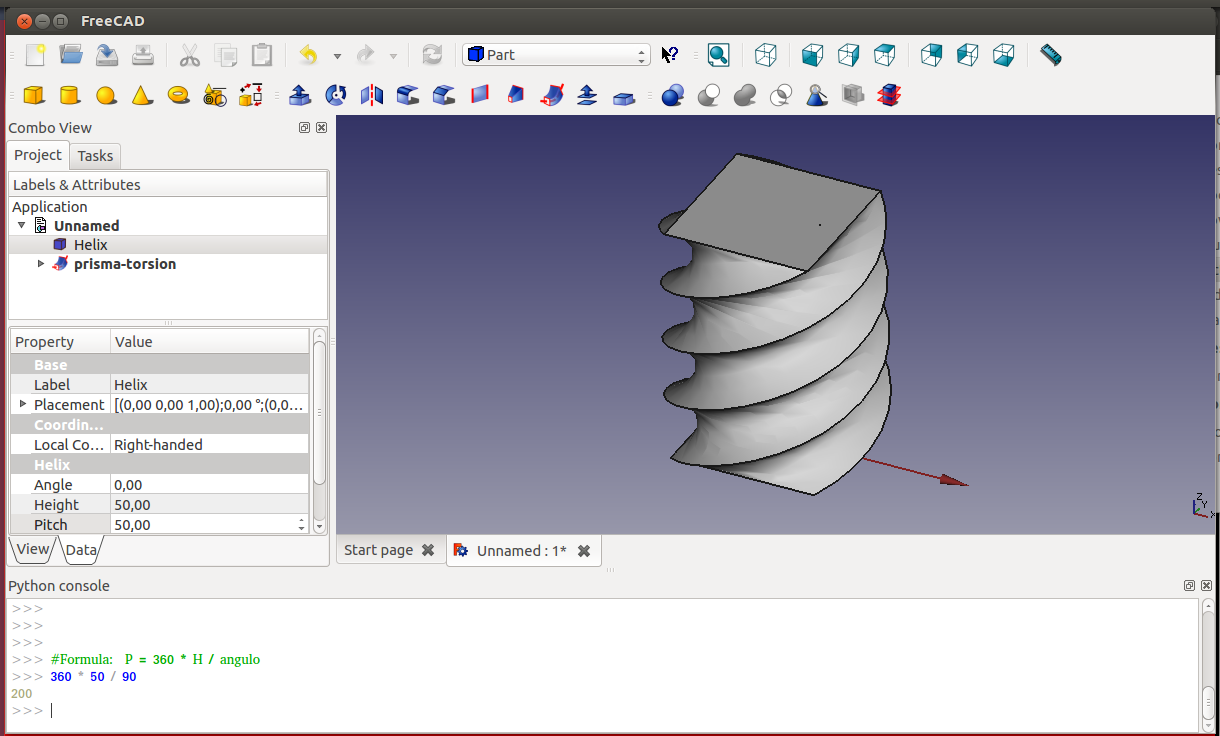Image resolution: width=1220 pixels, height=736 pixels.
Task: Click the Save document icon
Action: [107, 55]
